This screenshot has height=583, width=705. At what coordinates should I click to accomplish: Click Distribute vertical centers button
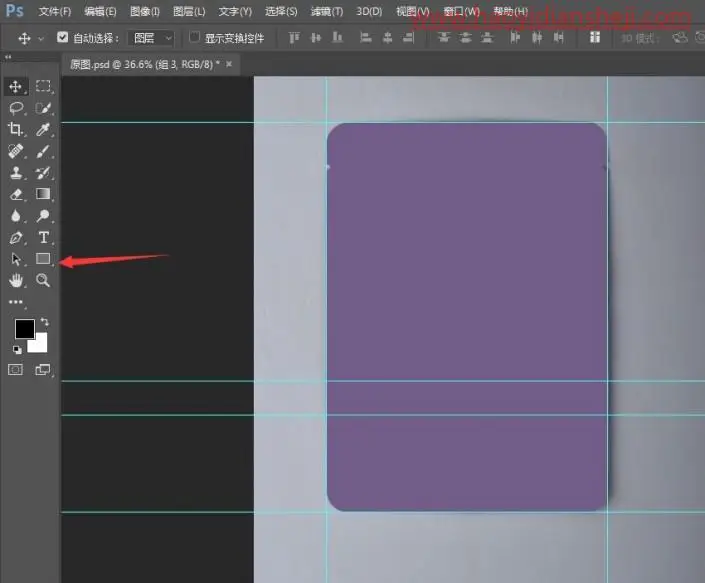(x=465, y=38)
